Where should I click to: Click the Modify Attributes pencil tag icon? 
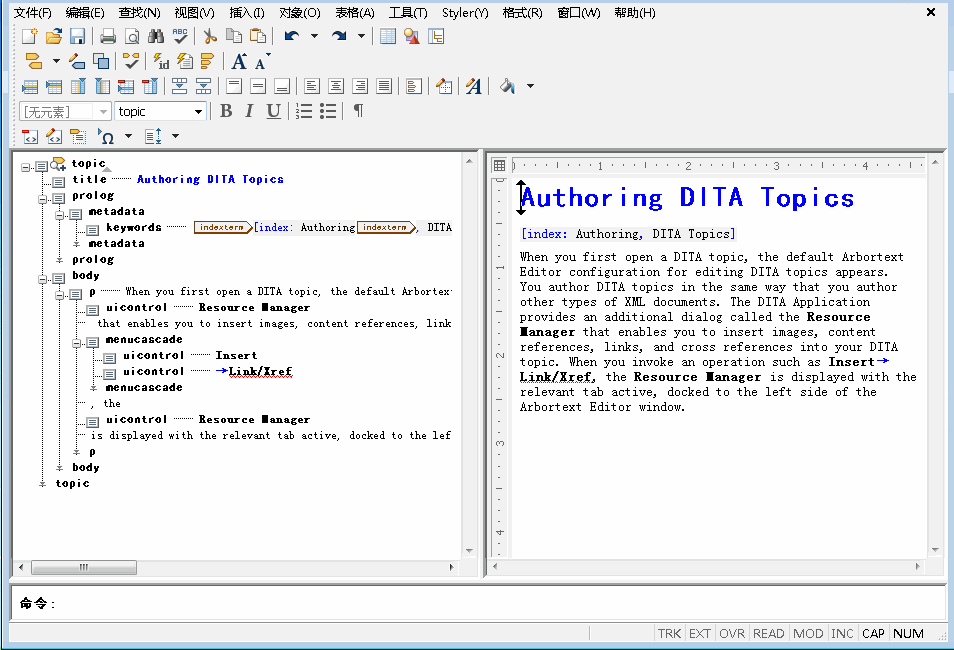coord(77,61)
